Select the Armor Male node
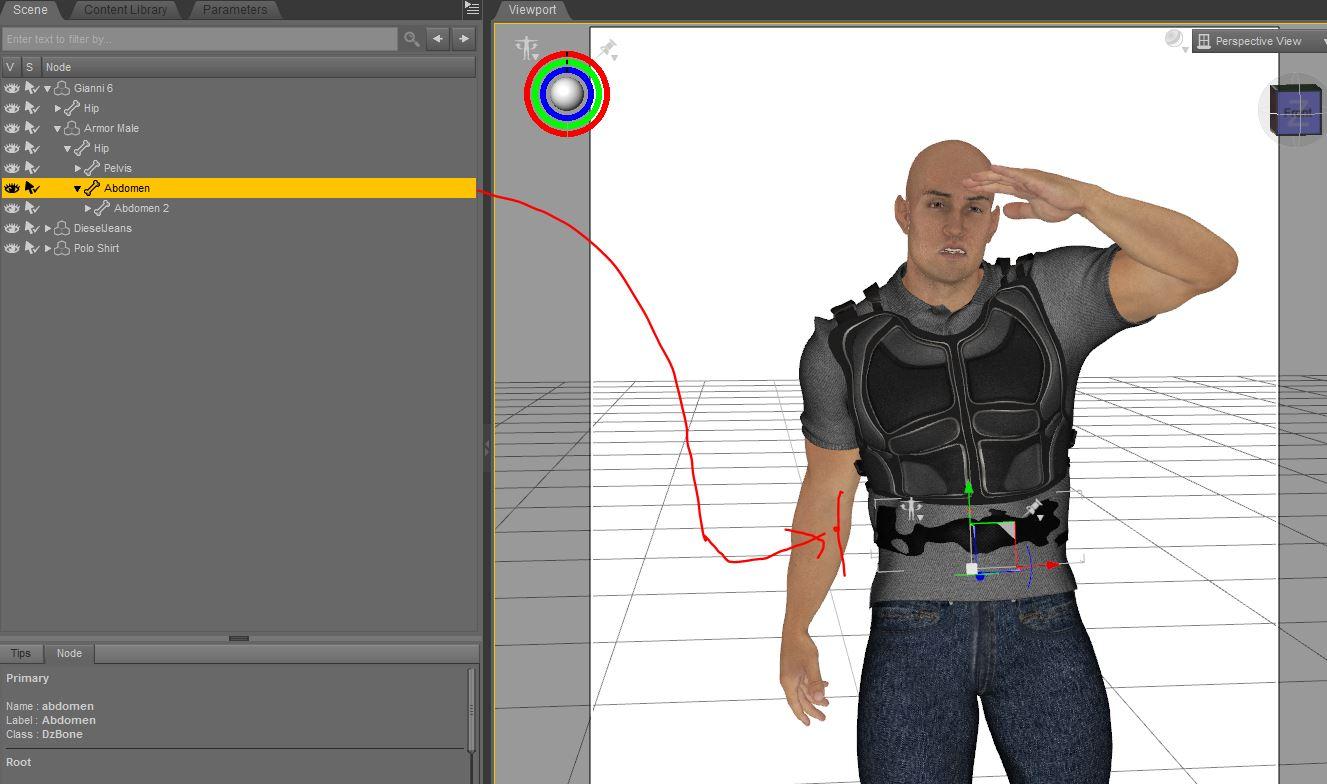The image size is (1327, 784). (111, 128)
